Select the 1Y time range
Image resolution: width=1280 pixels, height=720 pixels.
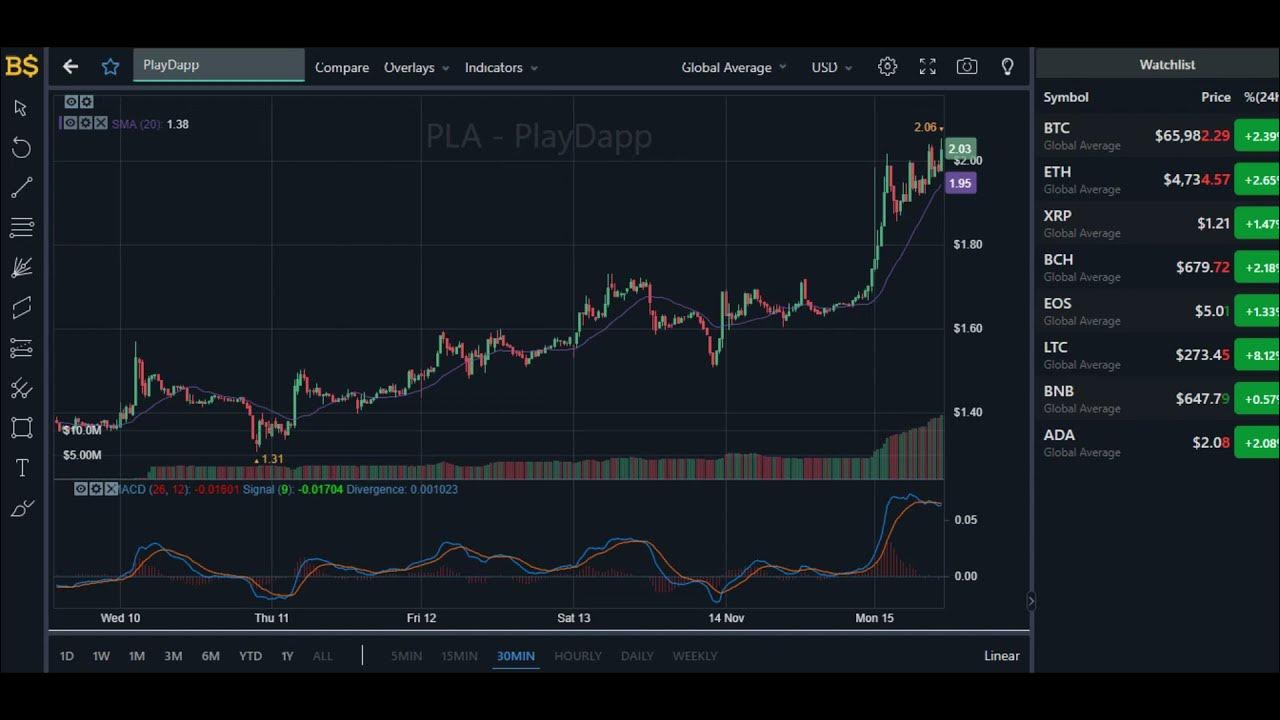tap(287, 656)
